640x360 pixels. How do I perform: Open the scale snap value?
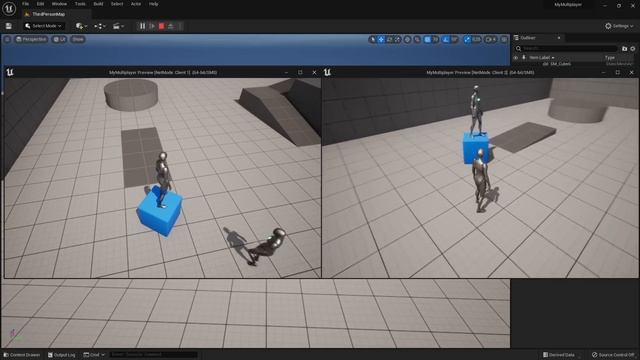tap(476, 40)
